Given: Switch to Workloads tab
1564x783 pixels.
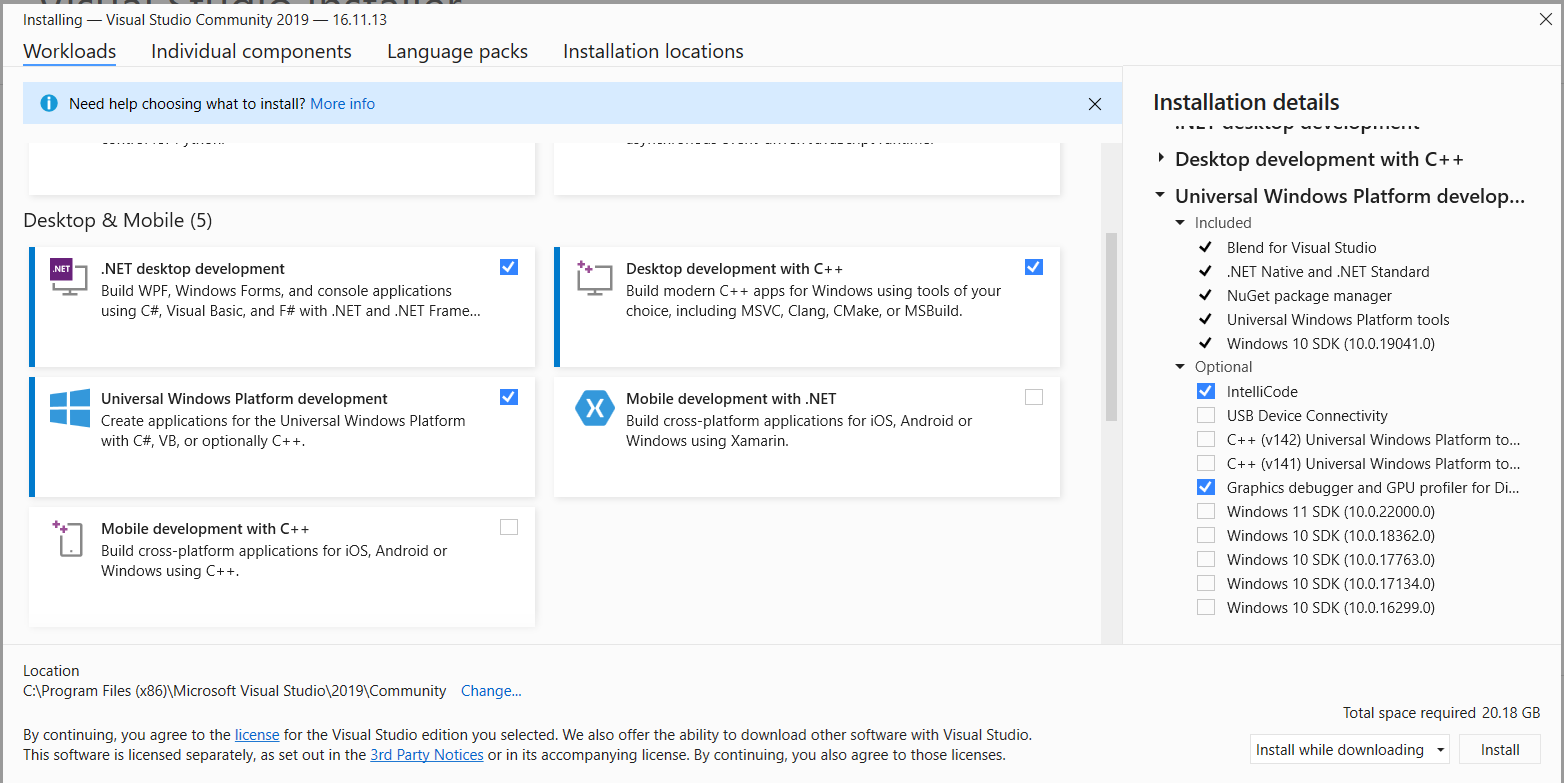Looking at the screenshot, I should pyautogui.click(x=70, y=51).
